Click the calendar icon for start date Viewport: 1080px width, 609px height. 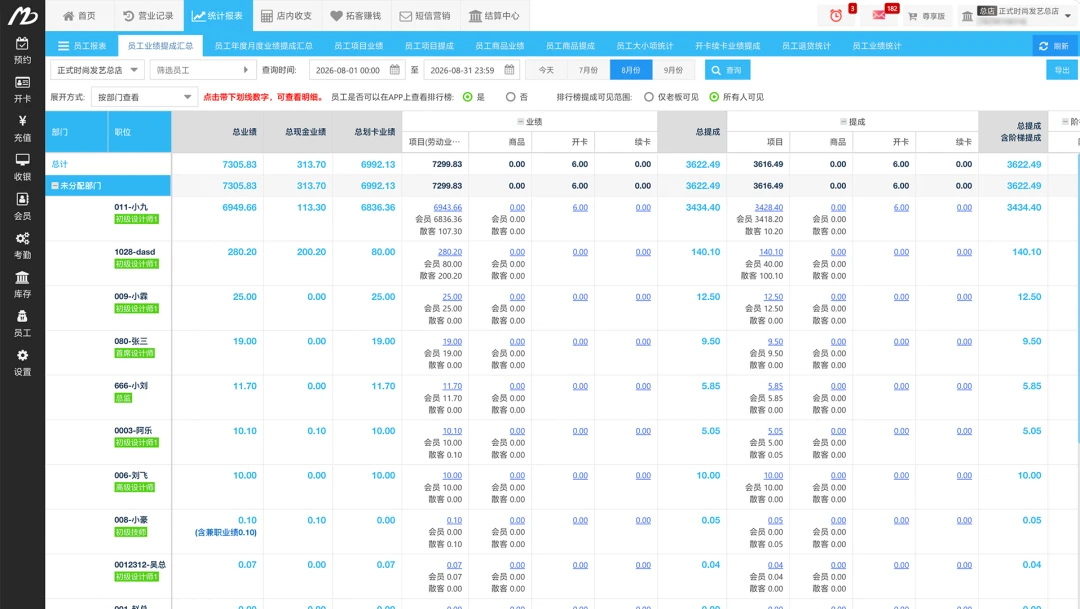pyautogui.click(x=395, y=70)
